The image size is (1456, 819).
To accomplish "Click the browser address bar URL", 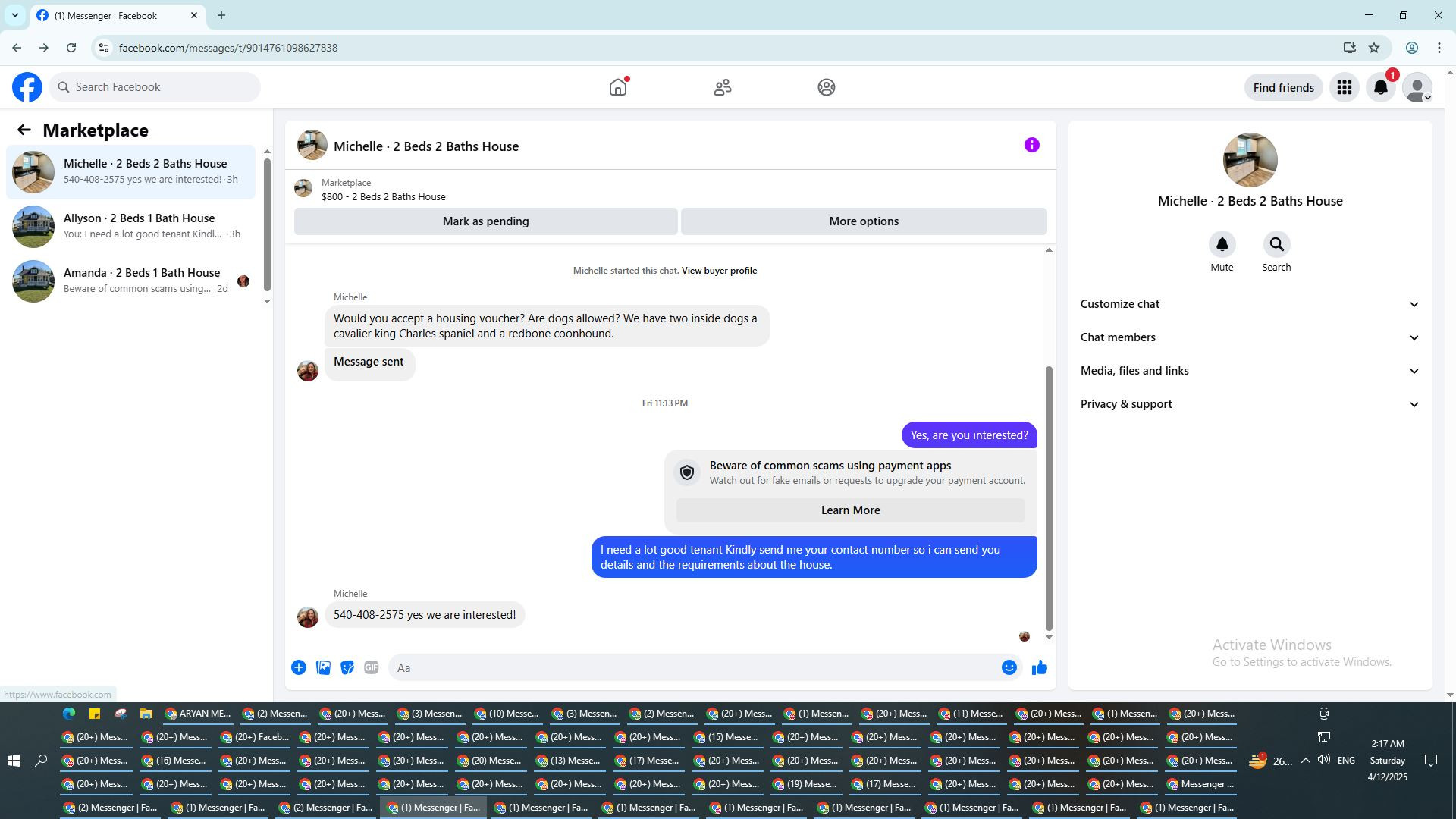I will click(x=228, y=48).
